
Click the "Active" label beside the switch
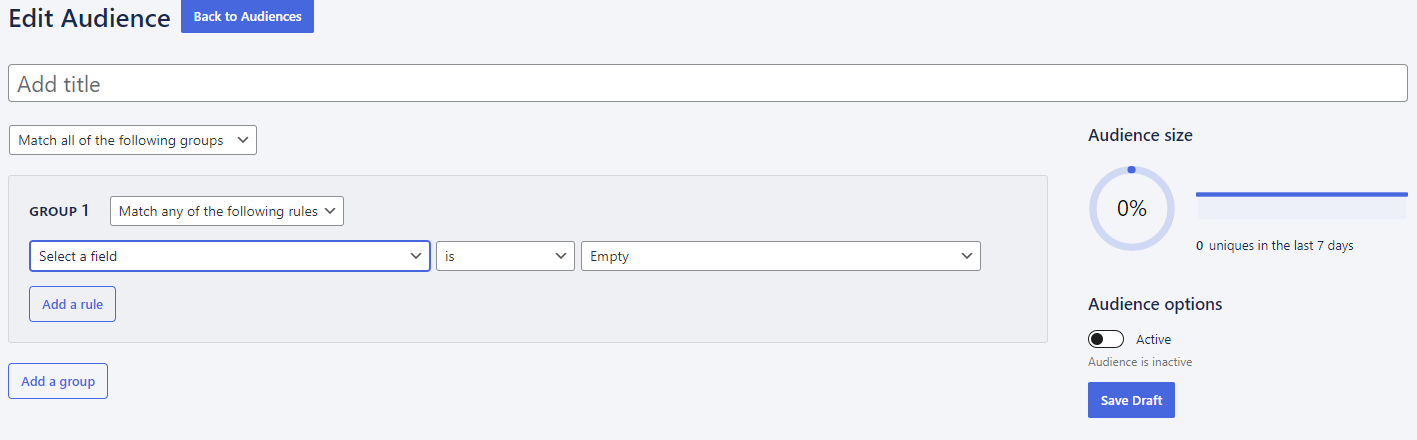click(x=1153, y=339)
